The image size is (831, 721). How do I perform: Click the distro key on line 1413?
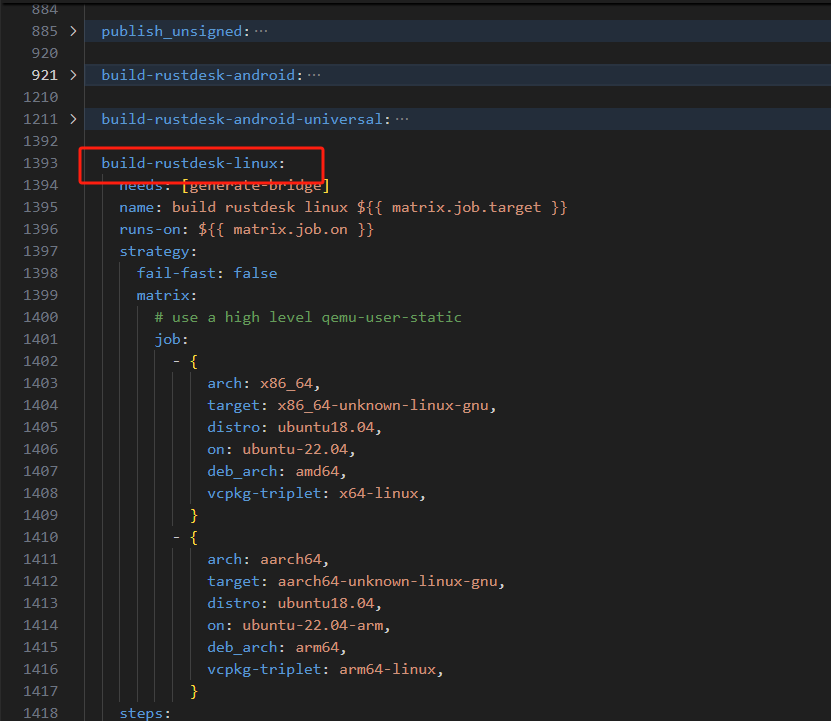click(x=233, y=603)
